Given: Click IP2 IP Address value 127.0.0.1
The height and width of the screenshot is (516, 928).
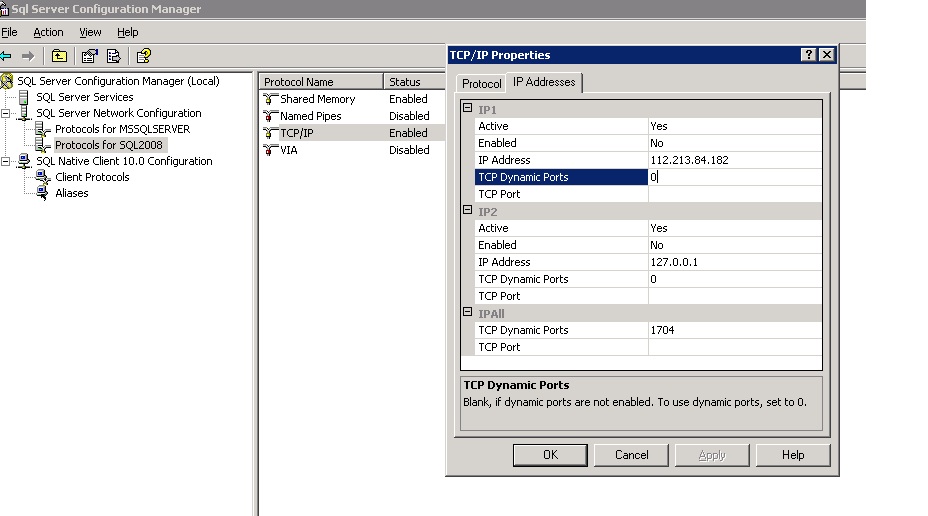Looking at the screenshot, I should [734, 262].
